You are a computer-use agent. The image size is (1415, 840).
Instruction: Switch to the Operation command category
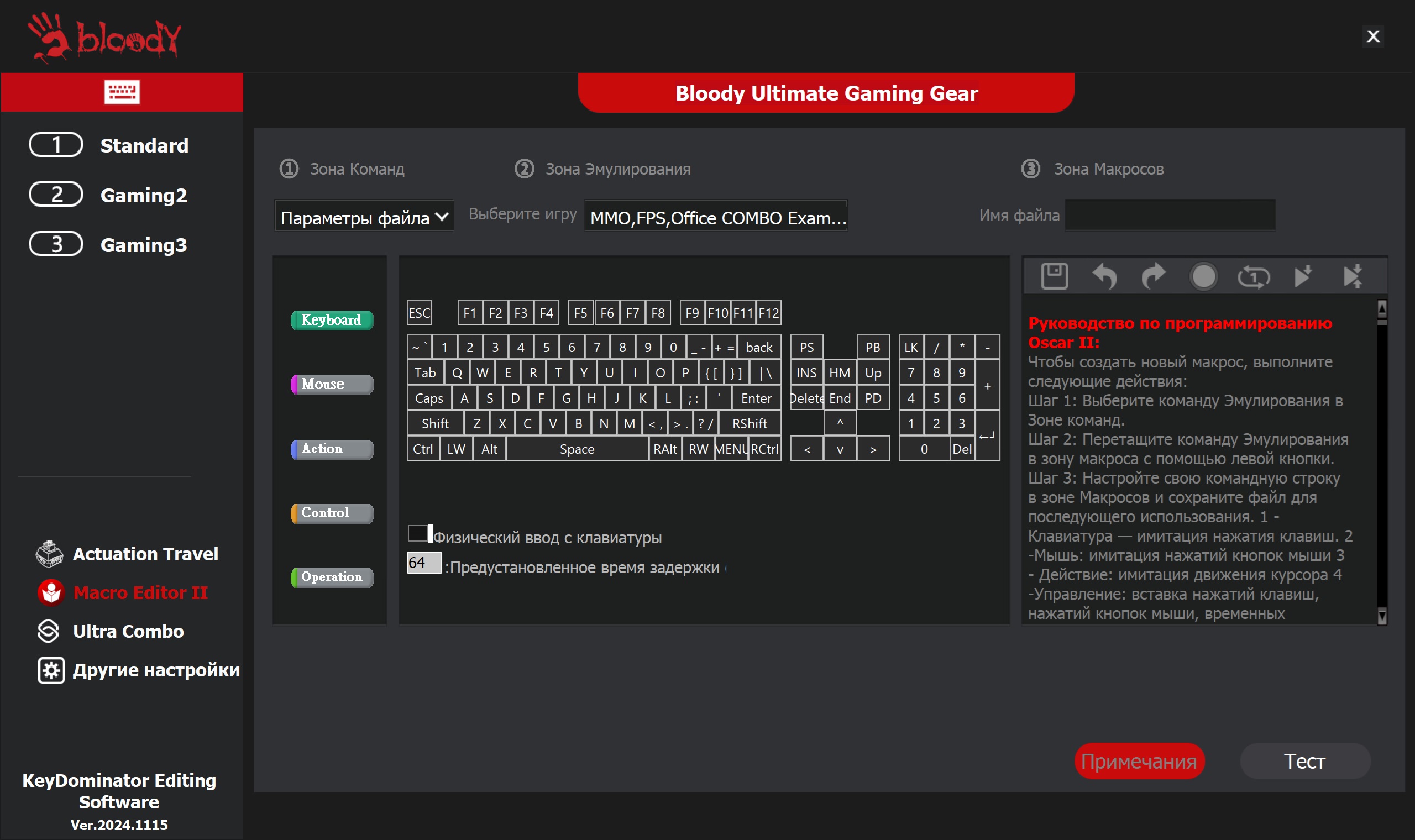[332, 577]
